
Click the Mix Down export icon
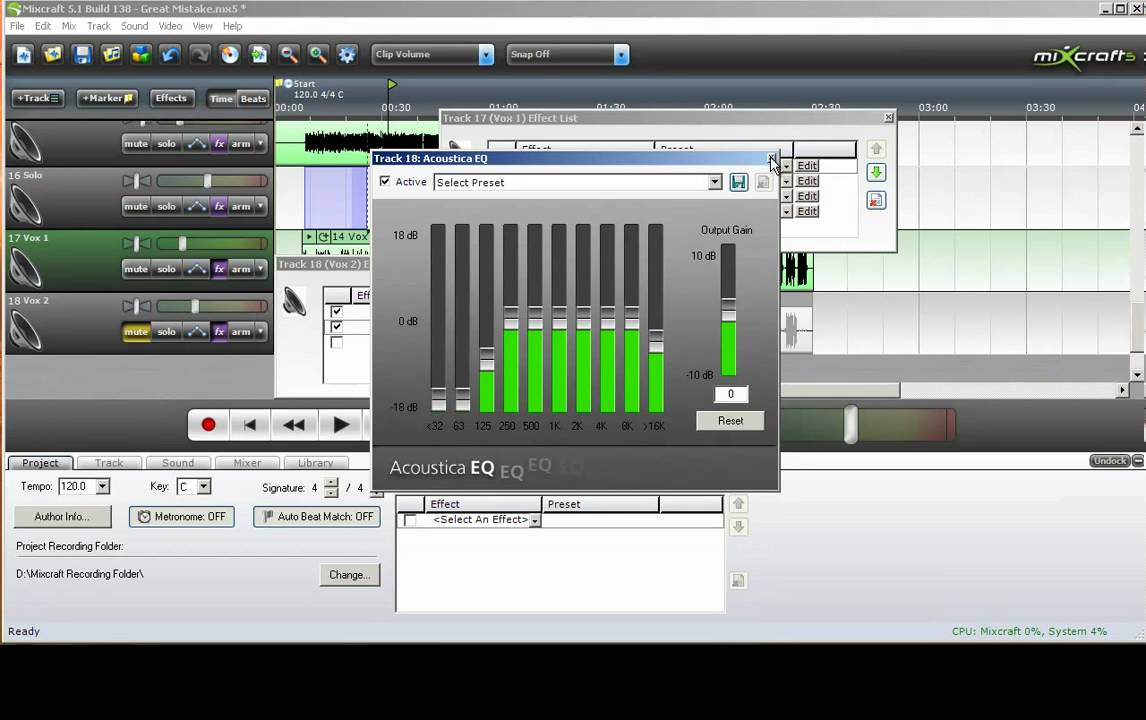(x=259, y=55)
